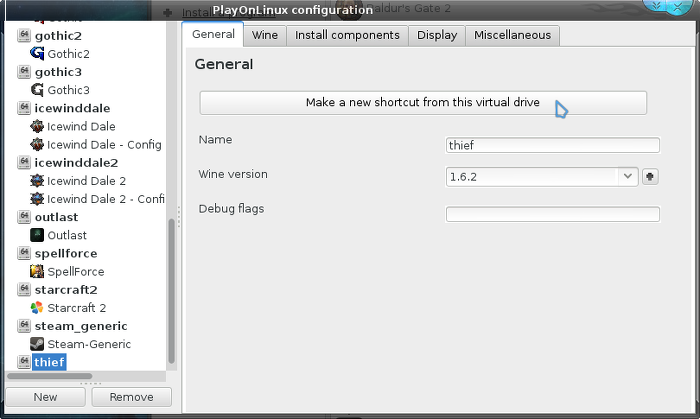The width and height of the screenshot is (700, 419).
Task: Click the thief virtual drive icon
Action: (x=24, y=362)
